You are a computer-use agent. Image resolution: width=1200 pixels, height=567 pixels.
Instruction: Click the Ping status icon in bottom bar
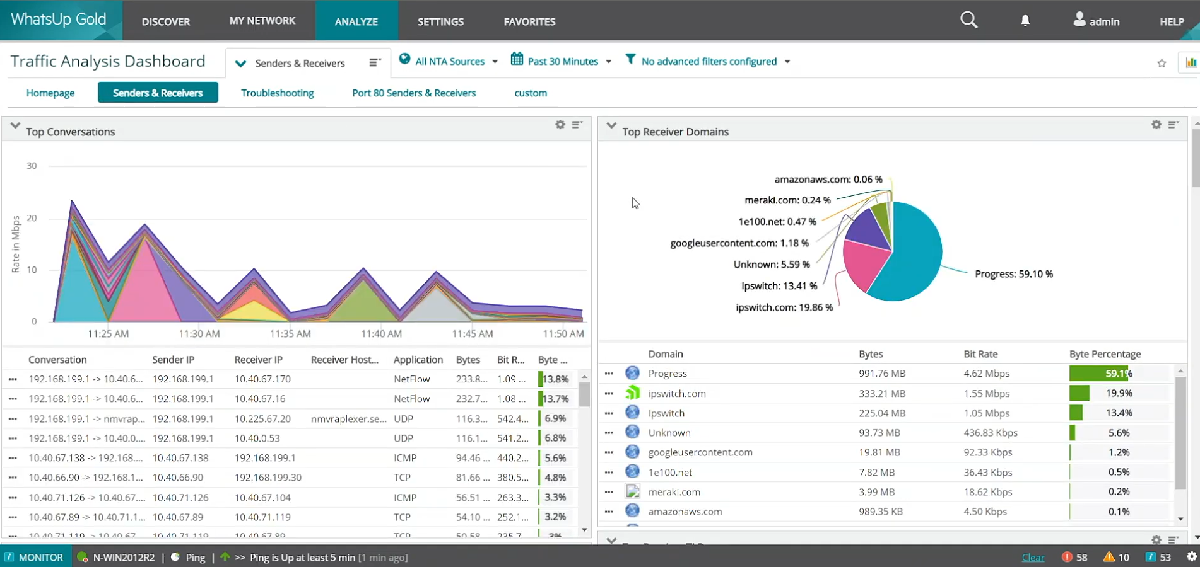(176, 557)
